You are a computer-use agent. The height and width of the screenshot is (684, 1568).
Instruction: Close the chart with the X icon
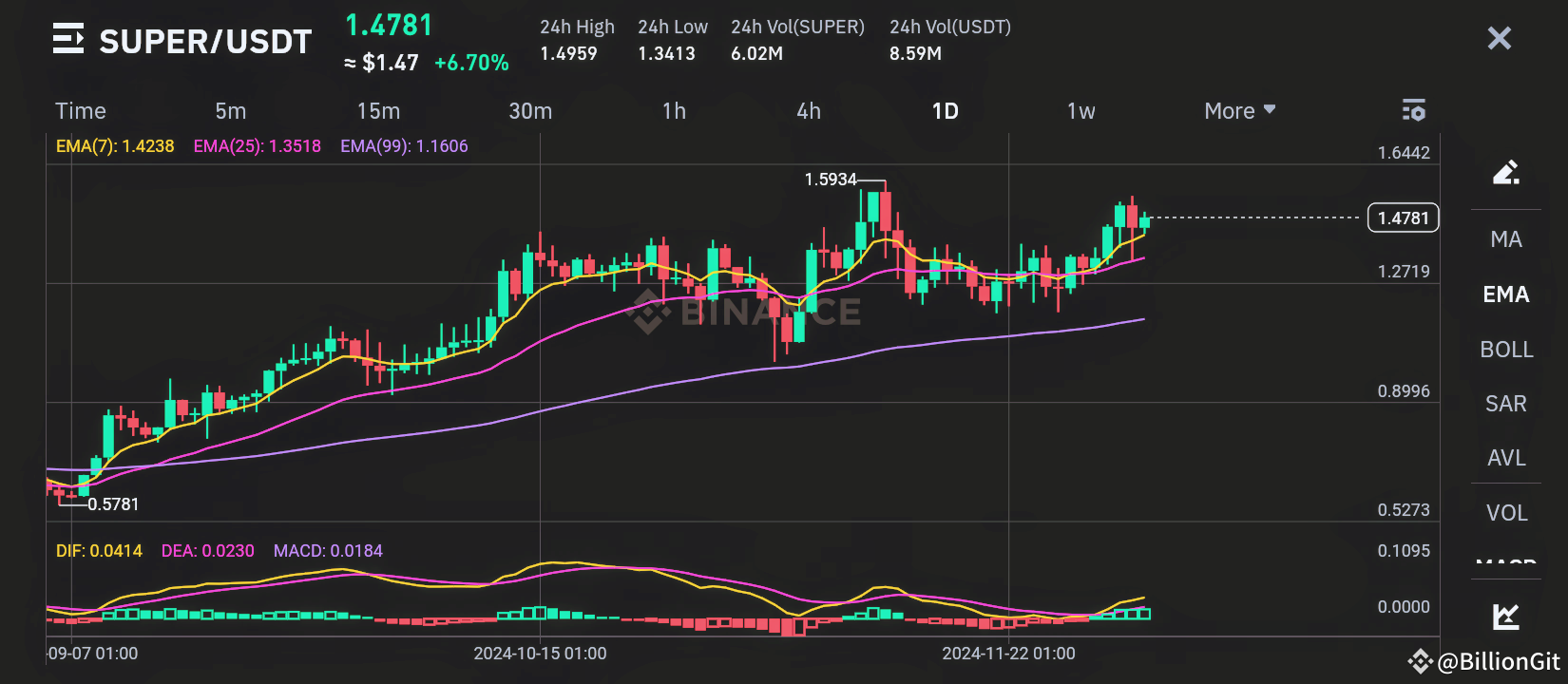coord(1499,38)
